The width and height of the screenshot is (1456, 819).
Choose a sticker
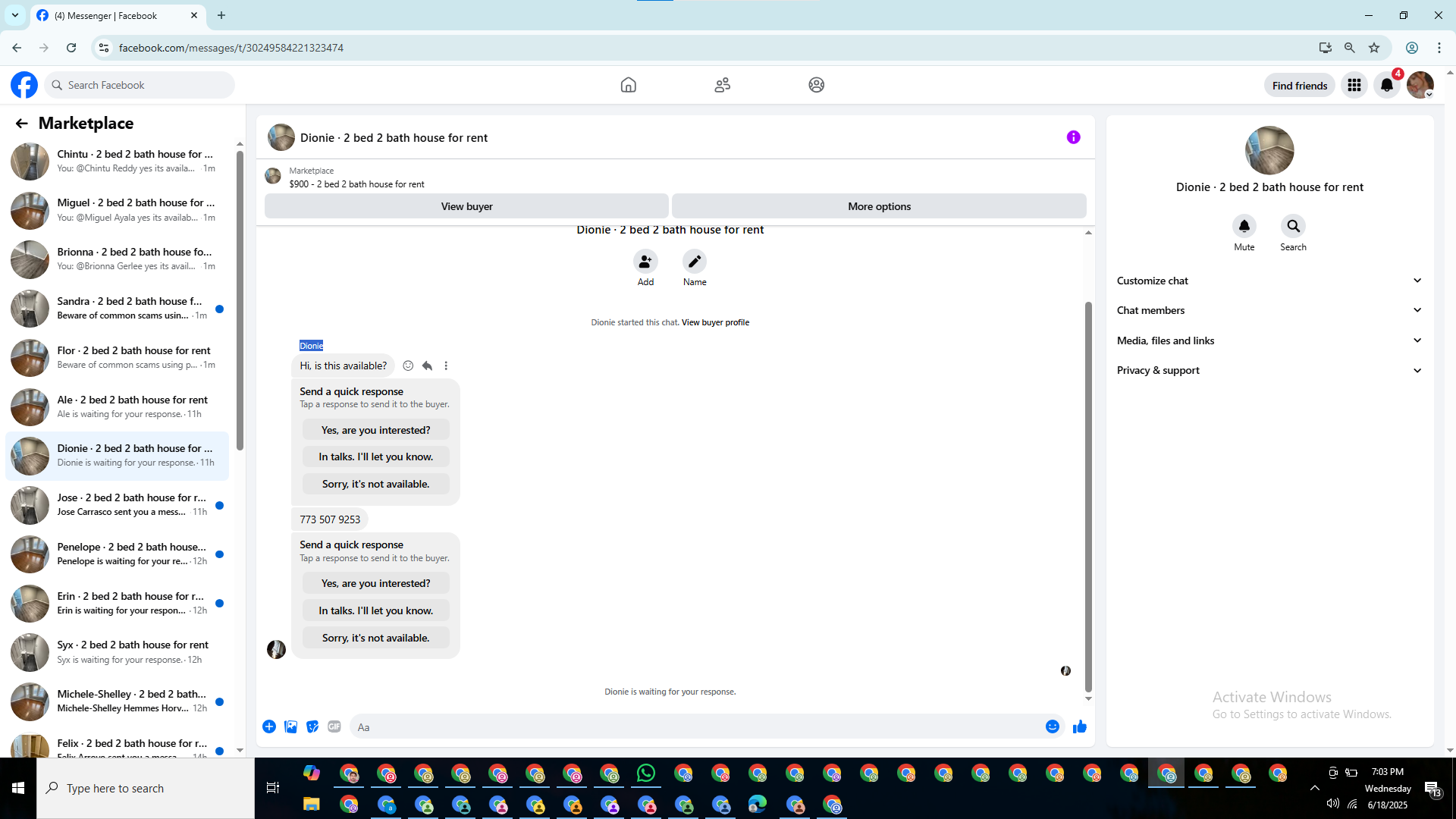(x=312, y=726)
